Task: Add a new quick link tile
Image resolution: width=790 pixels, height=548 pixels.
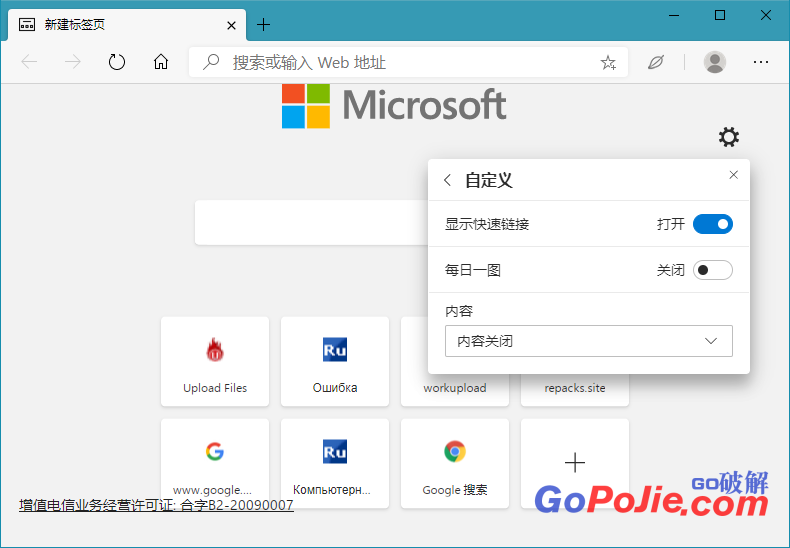Action: [x=574, y=462]
